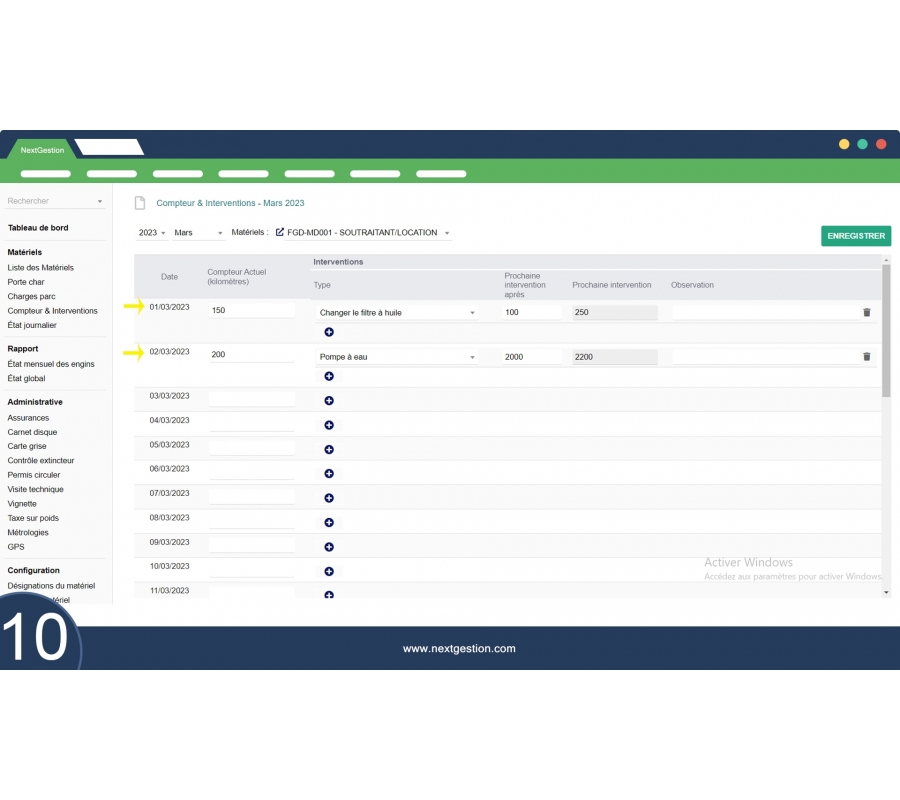
Task: Open the Changer le filtre à huile type dropdown
Action: tap(396, 313)
